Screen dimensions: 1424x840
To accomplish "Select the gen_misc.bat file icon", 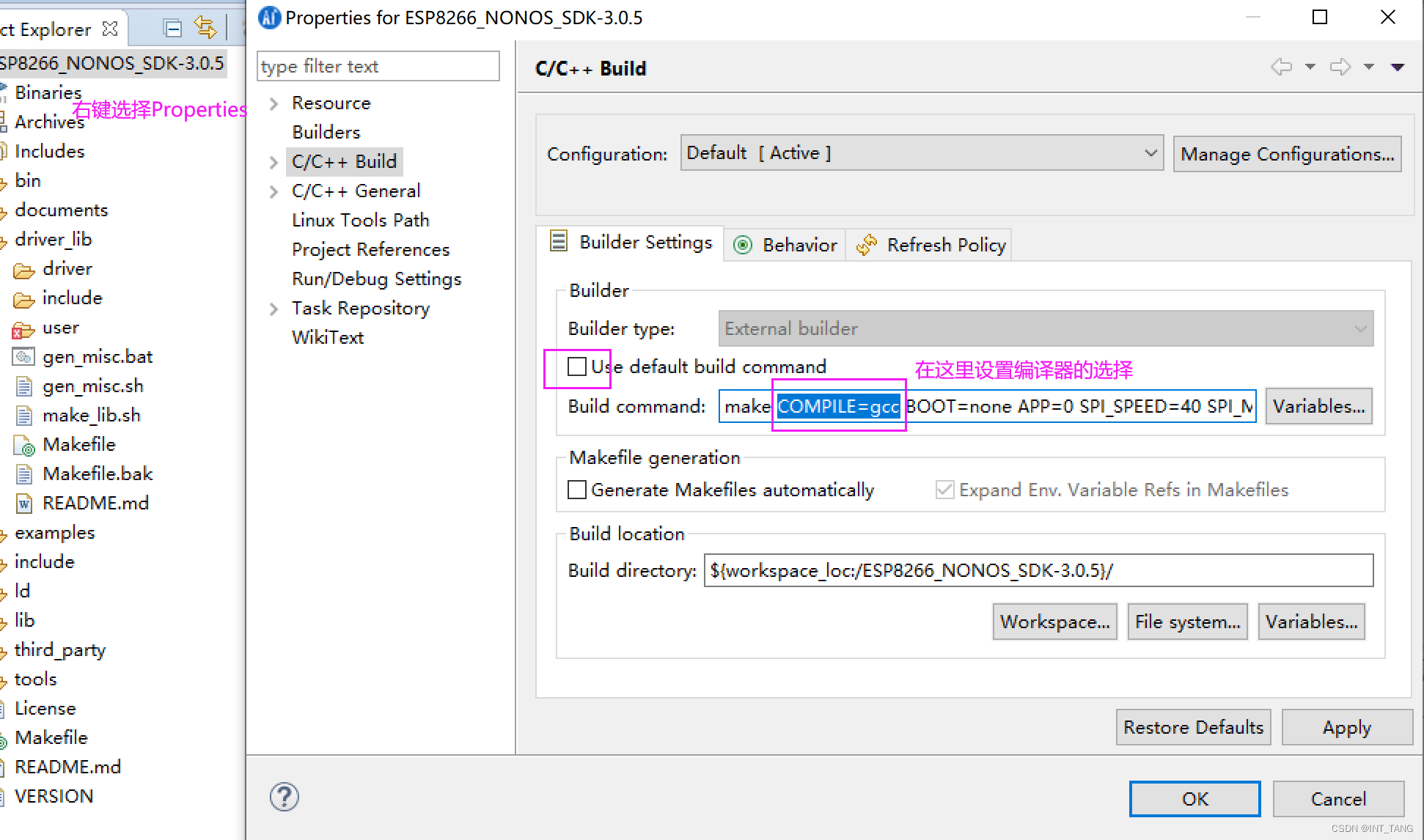I will pos(23,357).
